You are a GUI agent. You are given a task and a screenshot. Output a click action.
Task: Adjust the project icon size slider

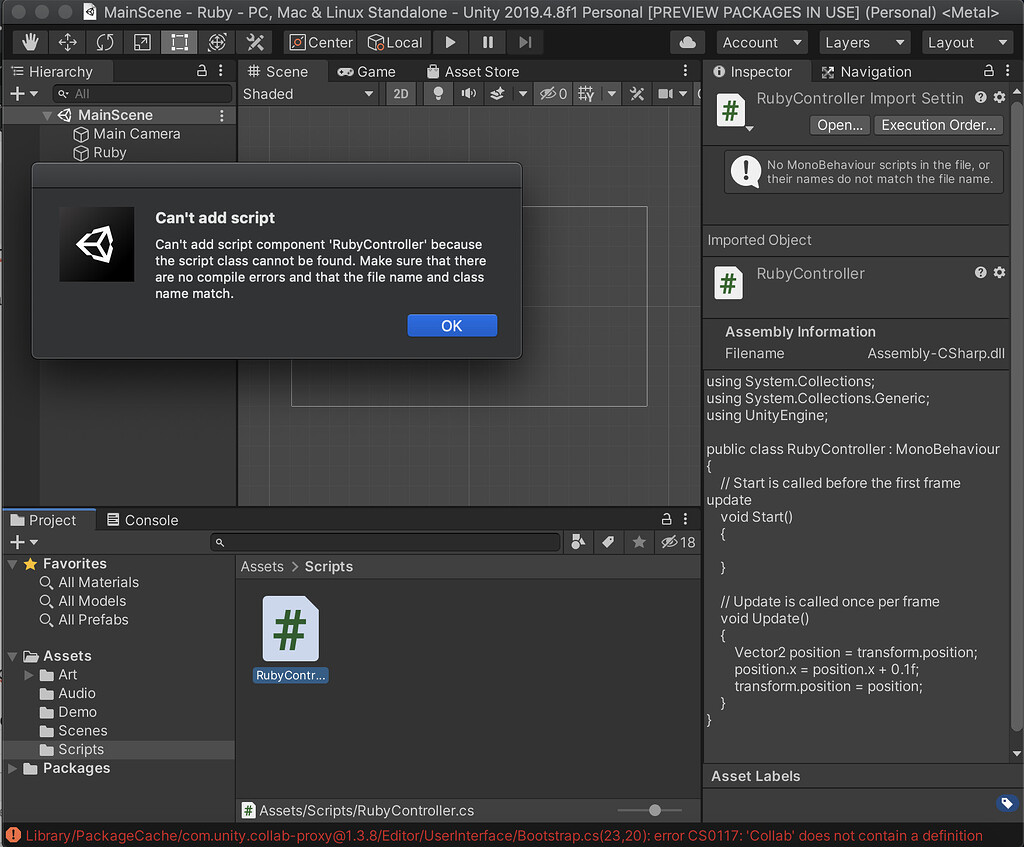pos(654,810)
